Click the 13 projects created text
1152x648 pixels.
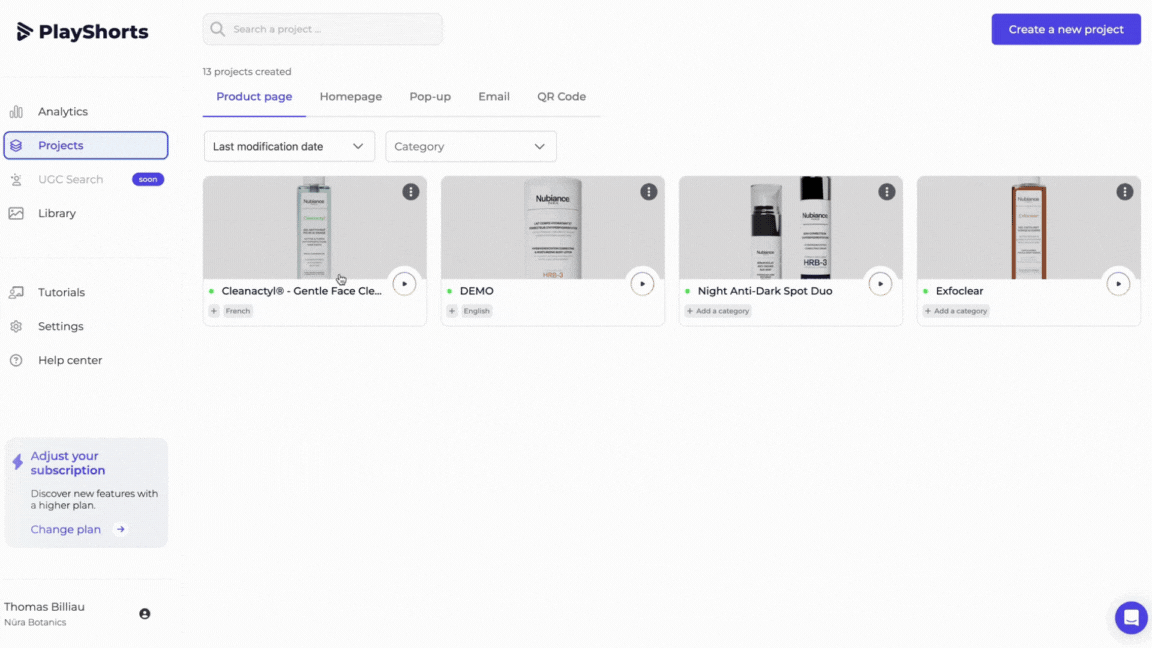coord(247,71)
